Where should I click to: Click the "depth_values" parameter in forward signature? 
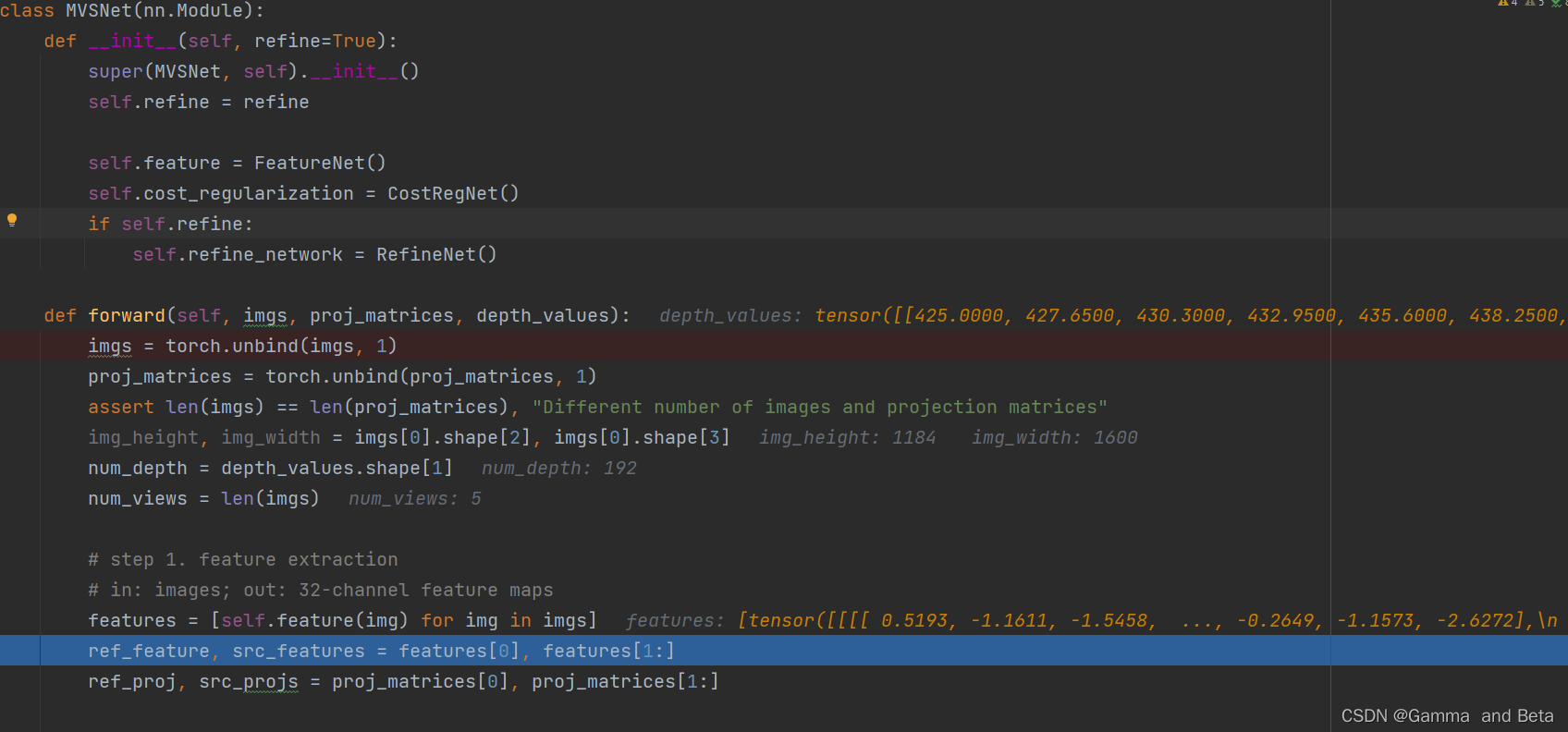[x=543, y=315]
